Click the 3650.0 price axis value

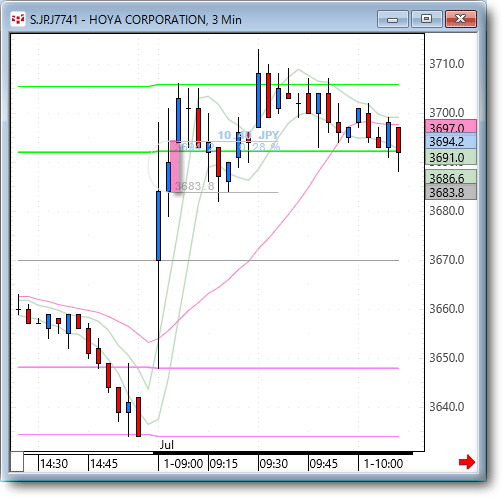pos(446,358)
